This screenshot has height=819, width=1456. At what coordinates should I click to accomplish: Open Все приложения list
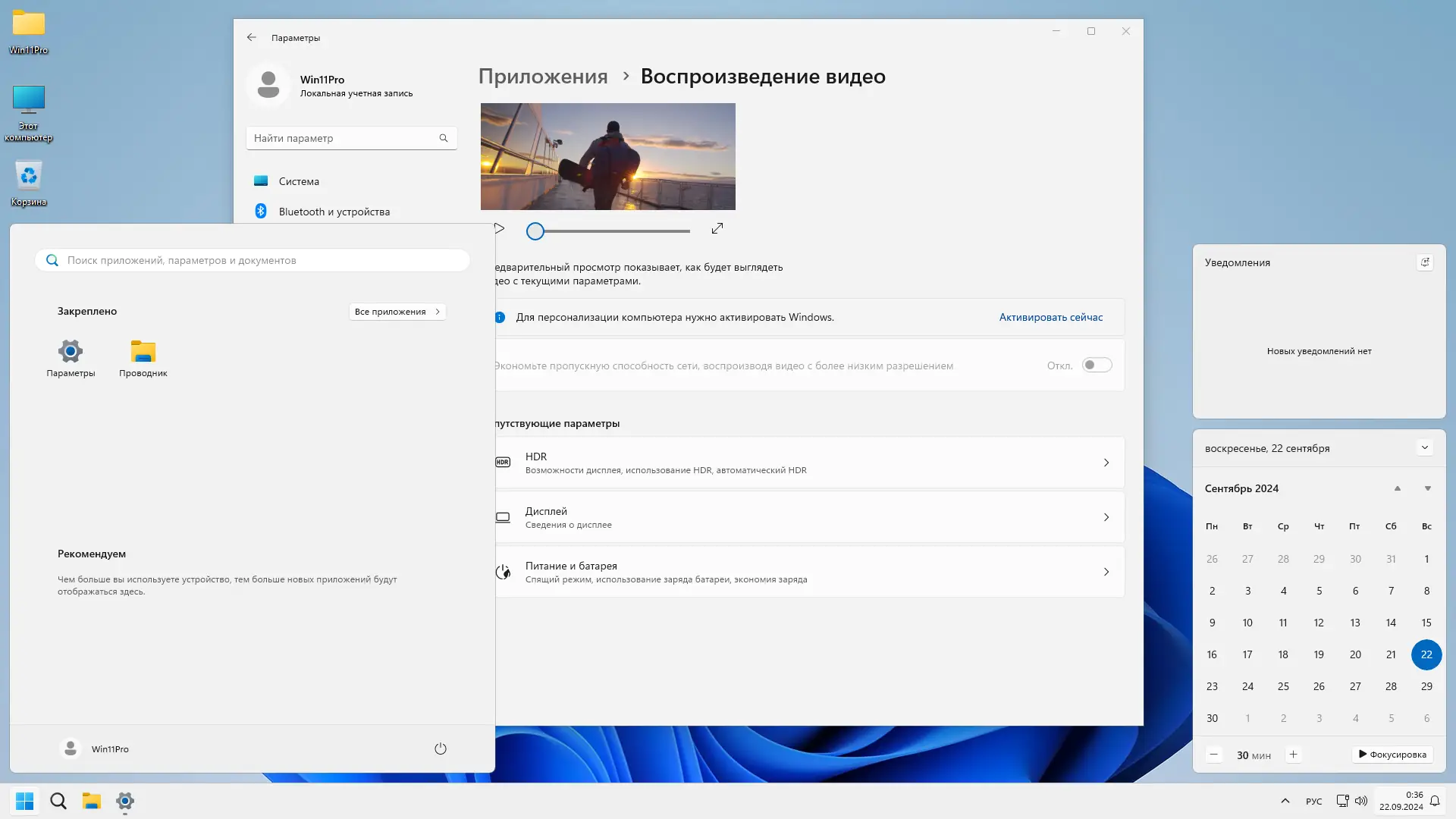click(x=397, y=312)
